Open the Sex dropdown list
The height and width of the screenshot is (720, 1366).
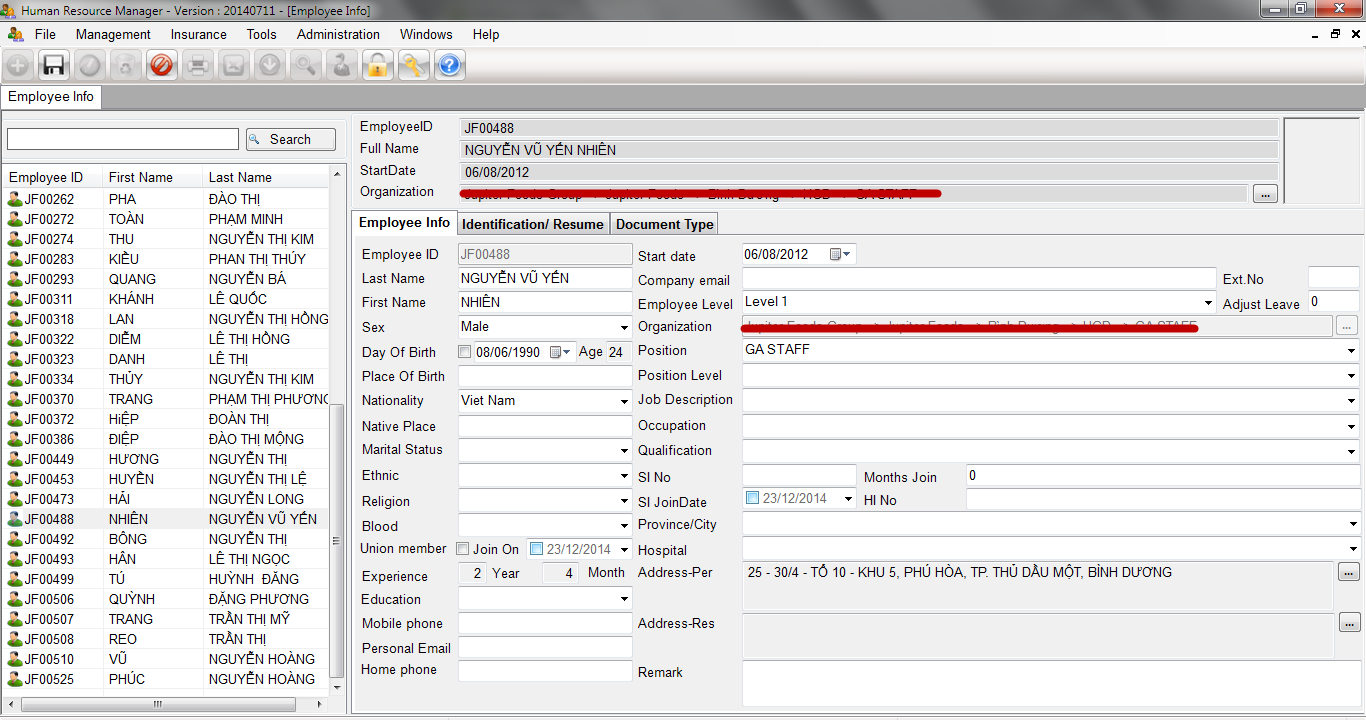(x=624, y=327)
